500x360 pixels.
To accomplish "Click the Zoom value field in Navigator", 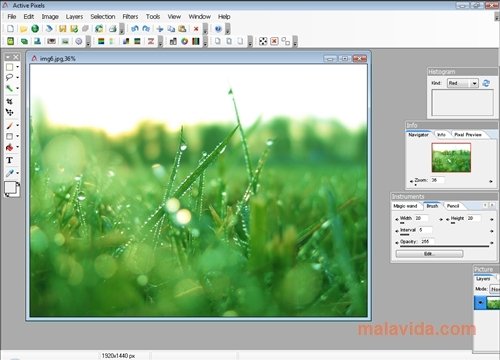I will click(437, 180).
